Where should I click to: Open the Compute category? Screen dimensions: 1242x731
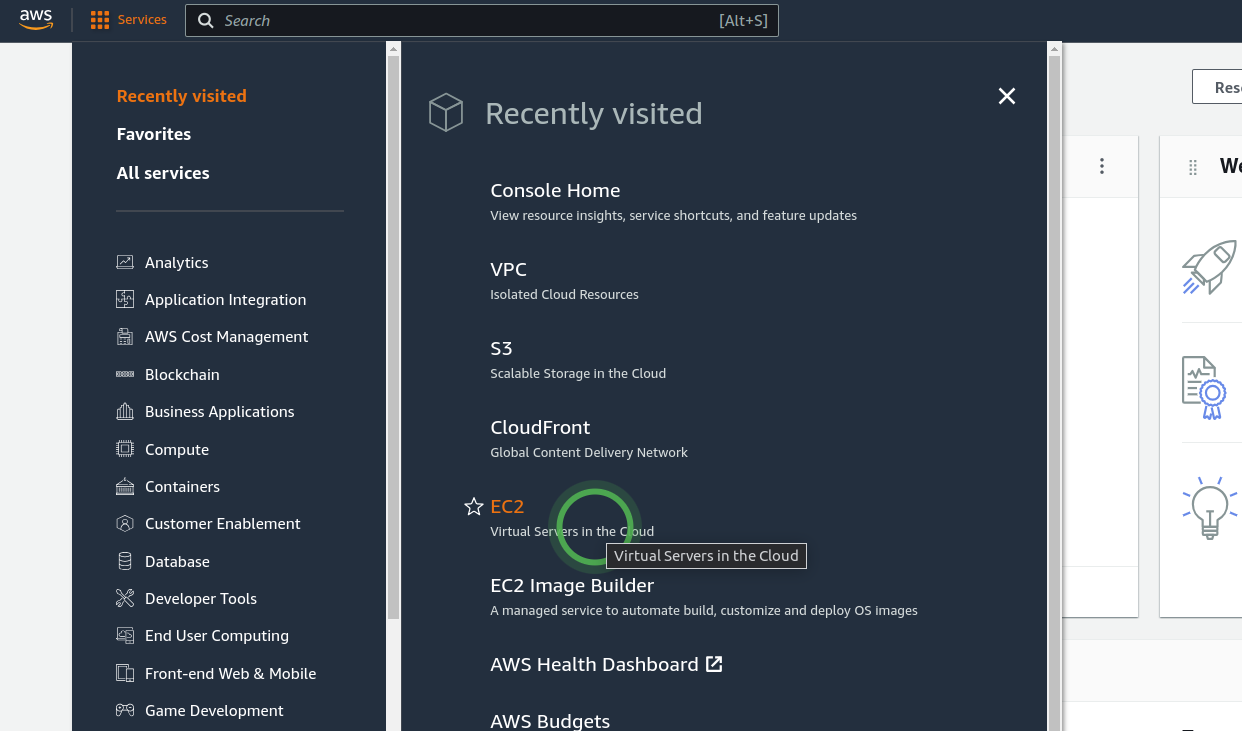[x=177, y=449]
